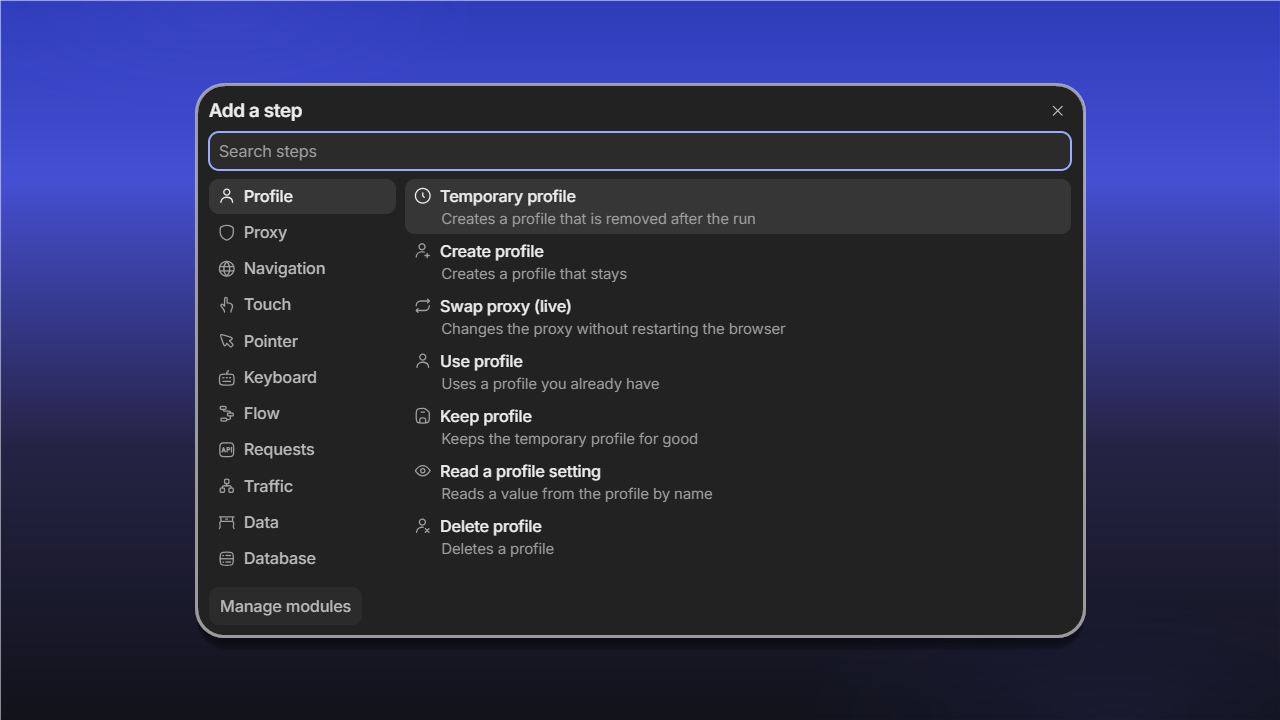Switch to the Pointer category
Viewport: 1280px width, 720px height.
click(x=302, y=341)
